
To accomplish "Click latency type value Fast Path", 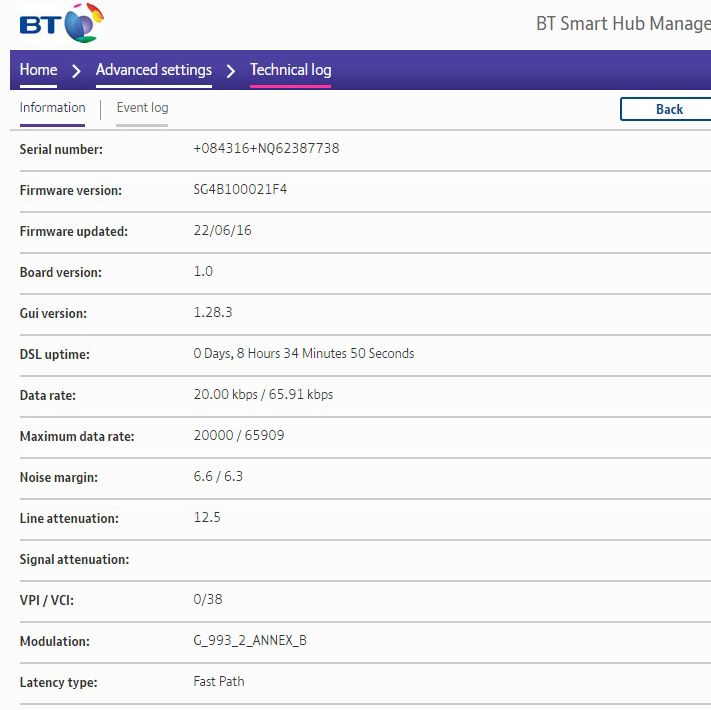I will click(219, 681).
